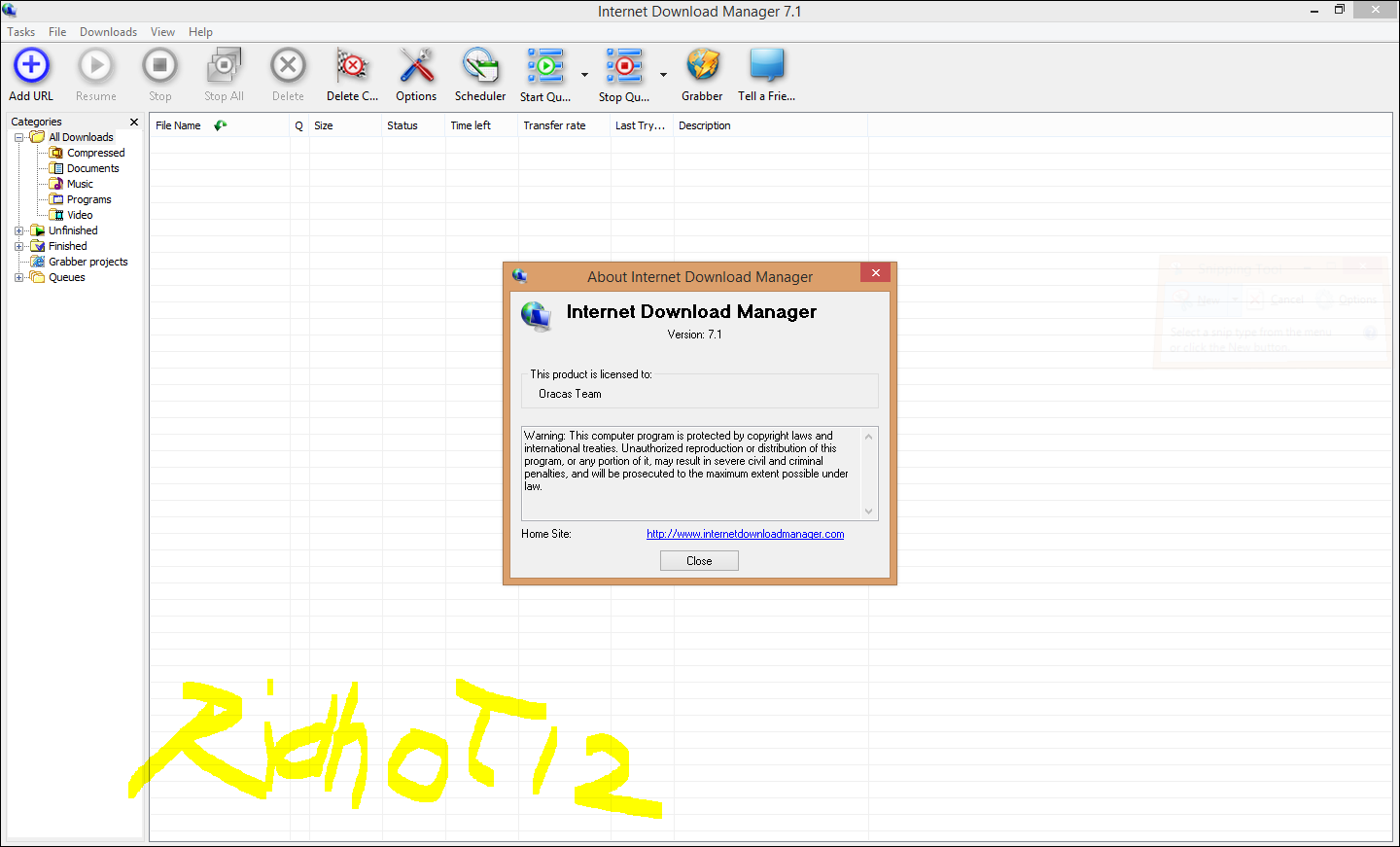Click the Size column header
The image size is (1400, 847).
coord(345,125)
